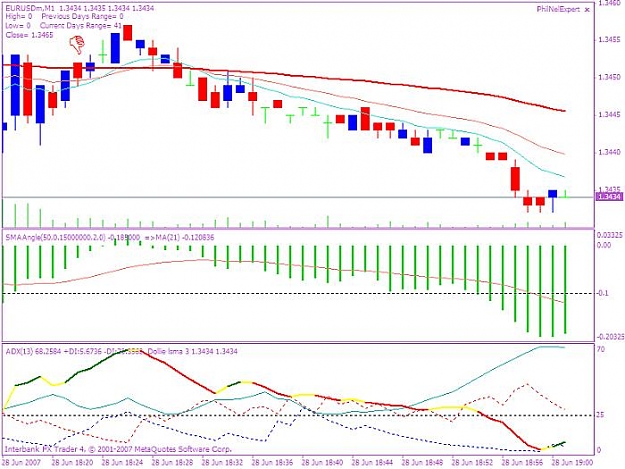Click the '28 Jun 18:32' time axis label
This screenshot has height=469, width=625.
point(222,463)
